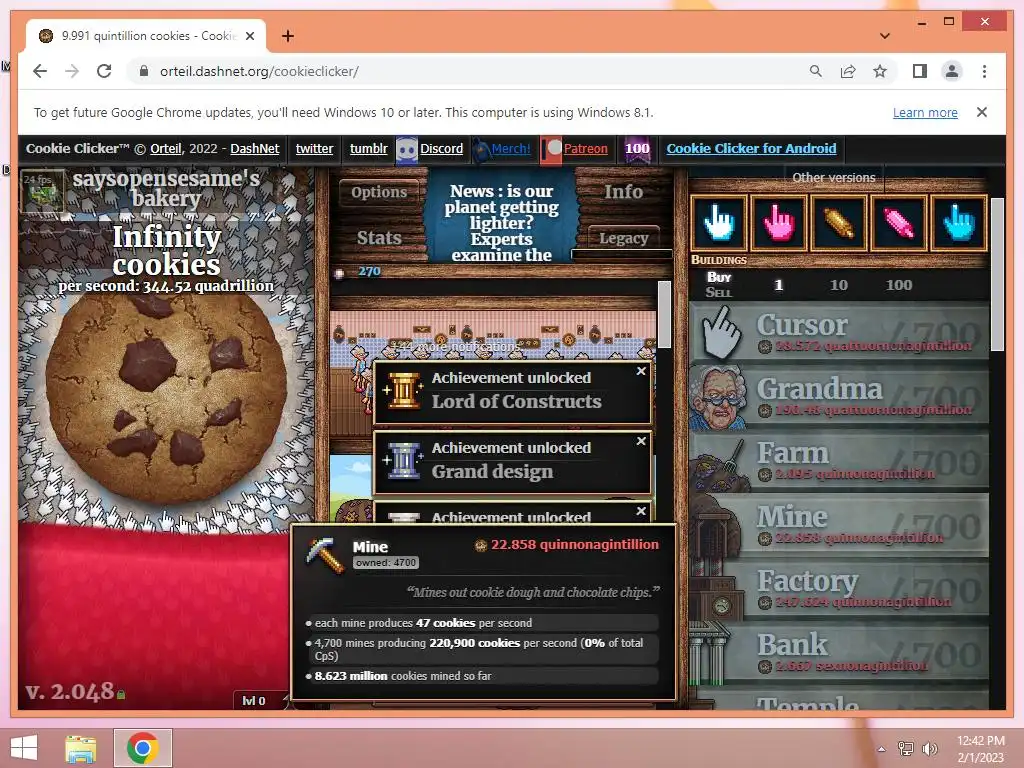Open File Explorer from taskbar
The width and height of the screenshot is (1024, 768).
click(x=81, y=748)
